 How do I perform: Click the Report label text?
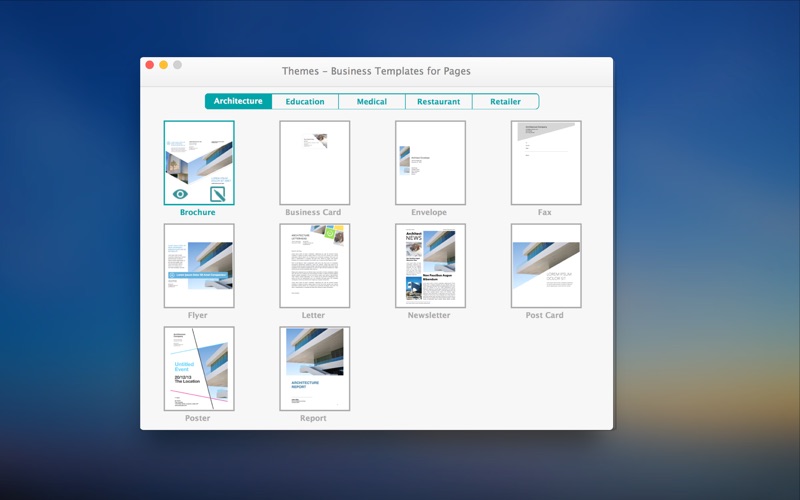(x=313, y=418)
